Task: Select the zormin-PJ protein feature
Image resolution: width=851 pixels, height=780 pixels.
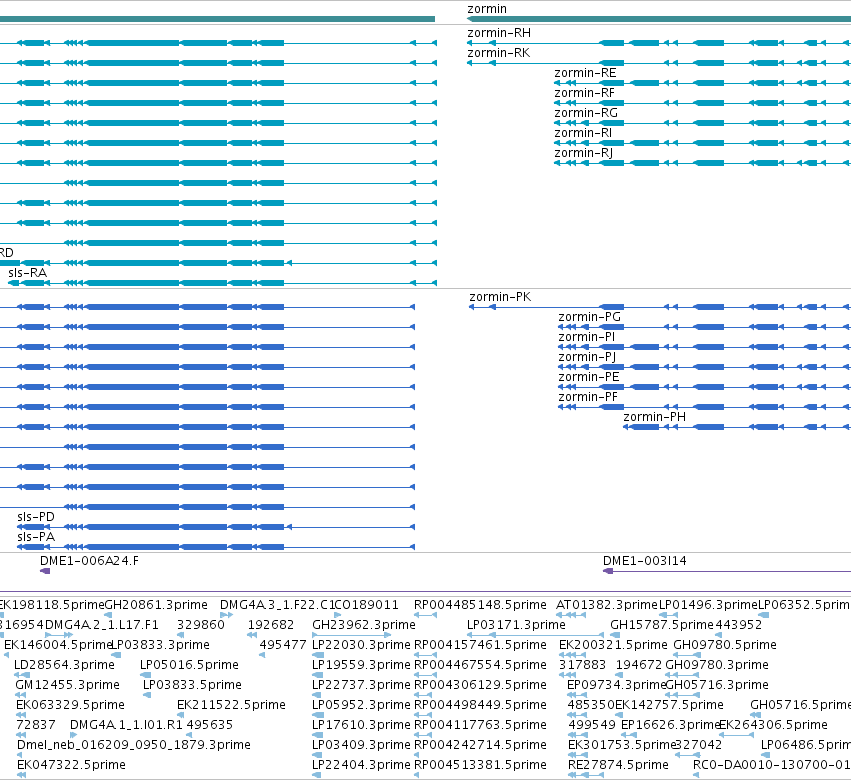Action: click(x=704, y=367)
